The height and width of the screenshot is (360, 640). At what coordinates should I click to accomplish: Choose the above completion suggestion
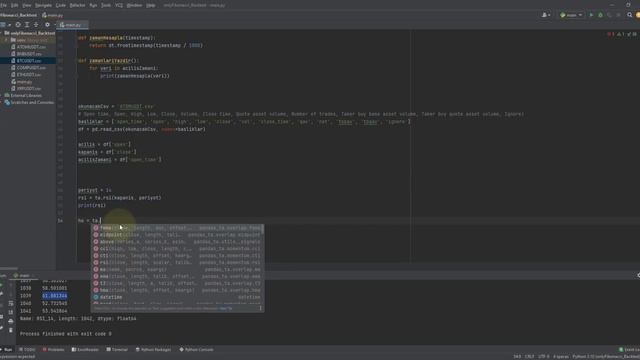click(177, 242)
